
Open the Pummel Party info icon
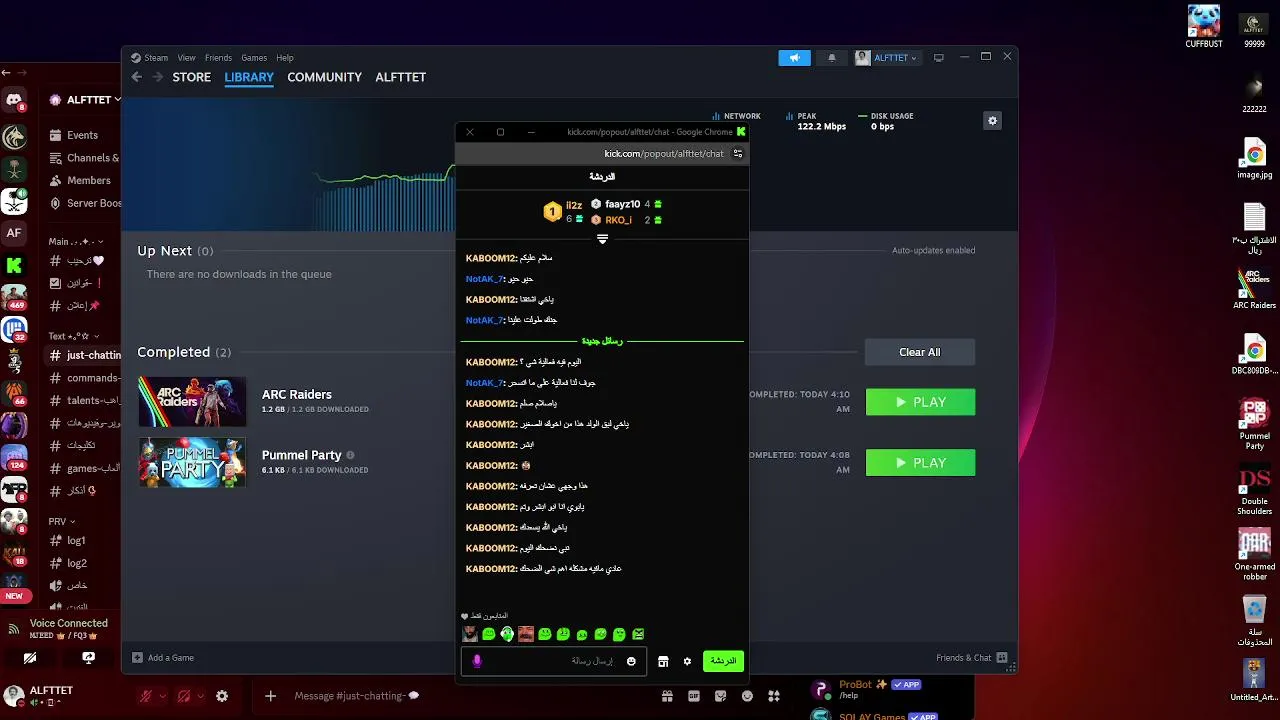[x=349, y=455]
